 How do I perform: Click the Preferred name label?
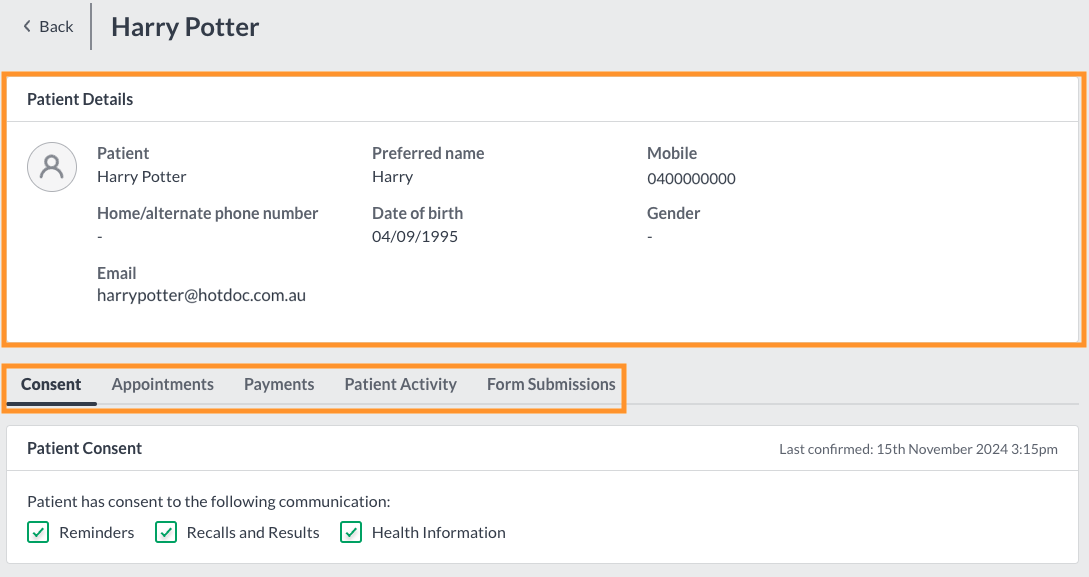[x=428, y=153]
